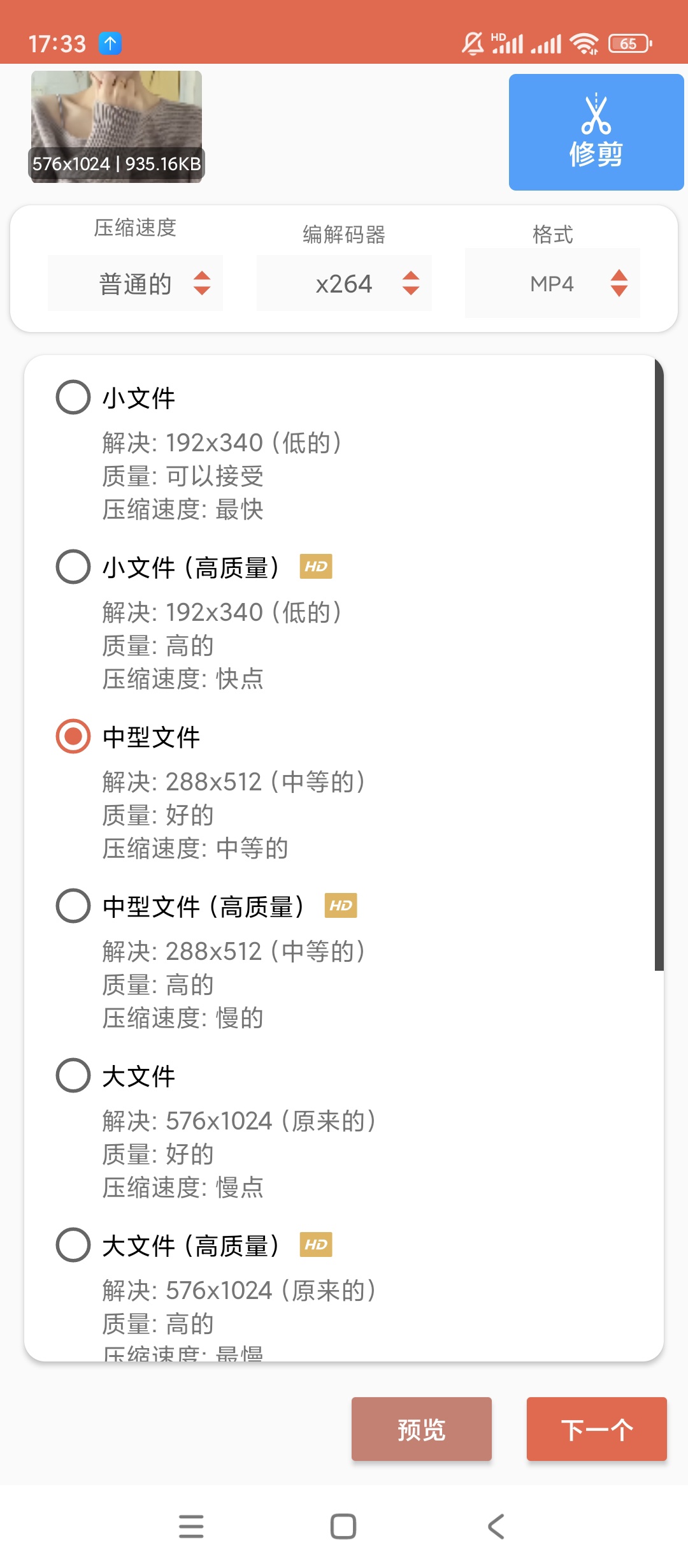
Task: Open the 压缩速度 dropdown showing 普通的
Action: pos(135,284)
